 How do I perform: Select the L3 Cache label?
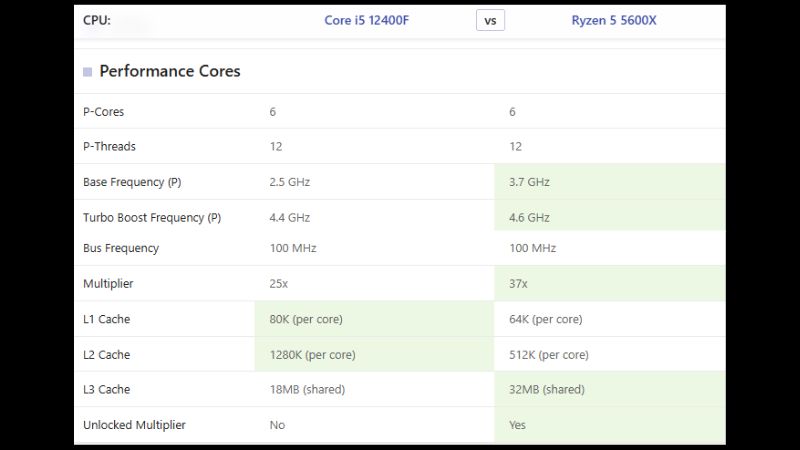click(x=107, y=389)
